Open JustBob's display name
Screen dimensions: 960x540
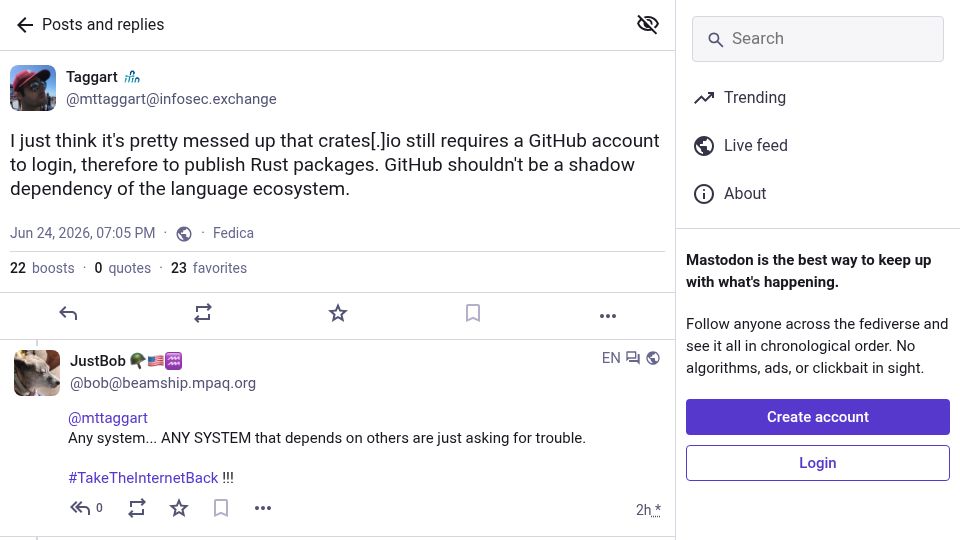126,361
